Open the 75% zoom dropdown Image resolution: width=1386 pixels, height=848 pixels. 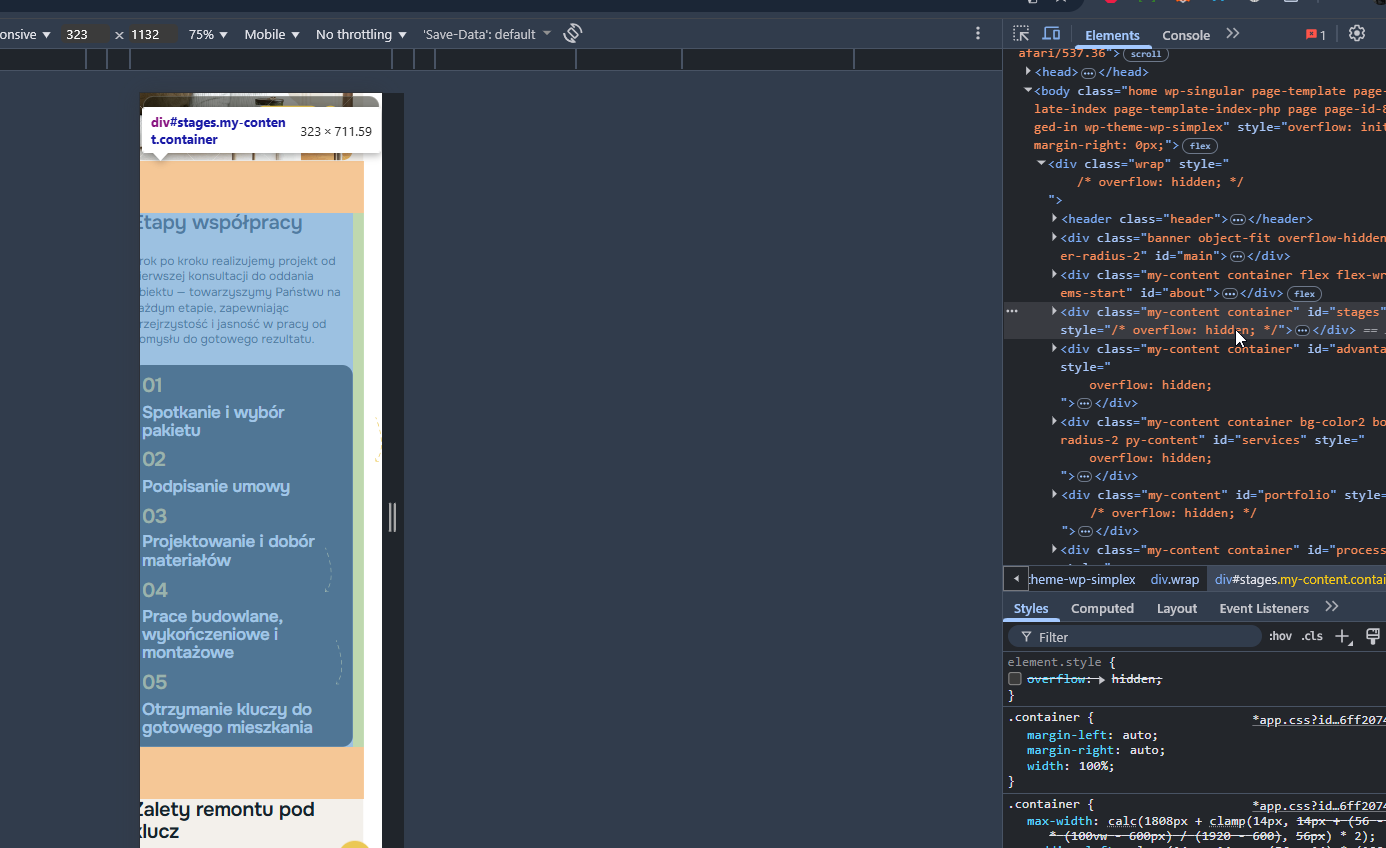tap(208, 34)
